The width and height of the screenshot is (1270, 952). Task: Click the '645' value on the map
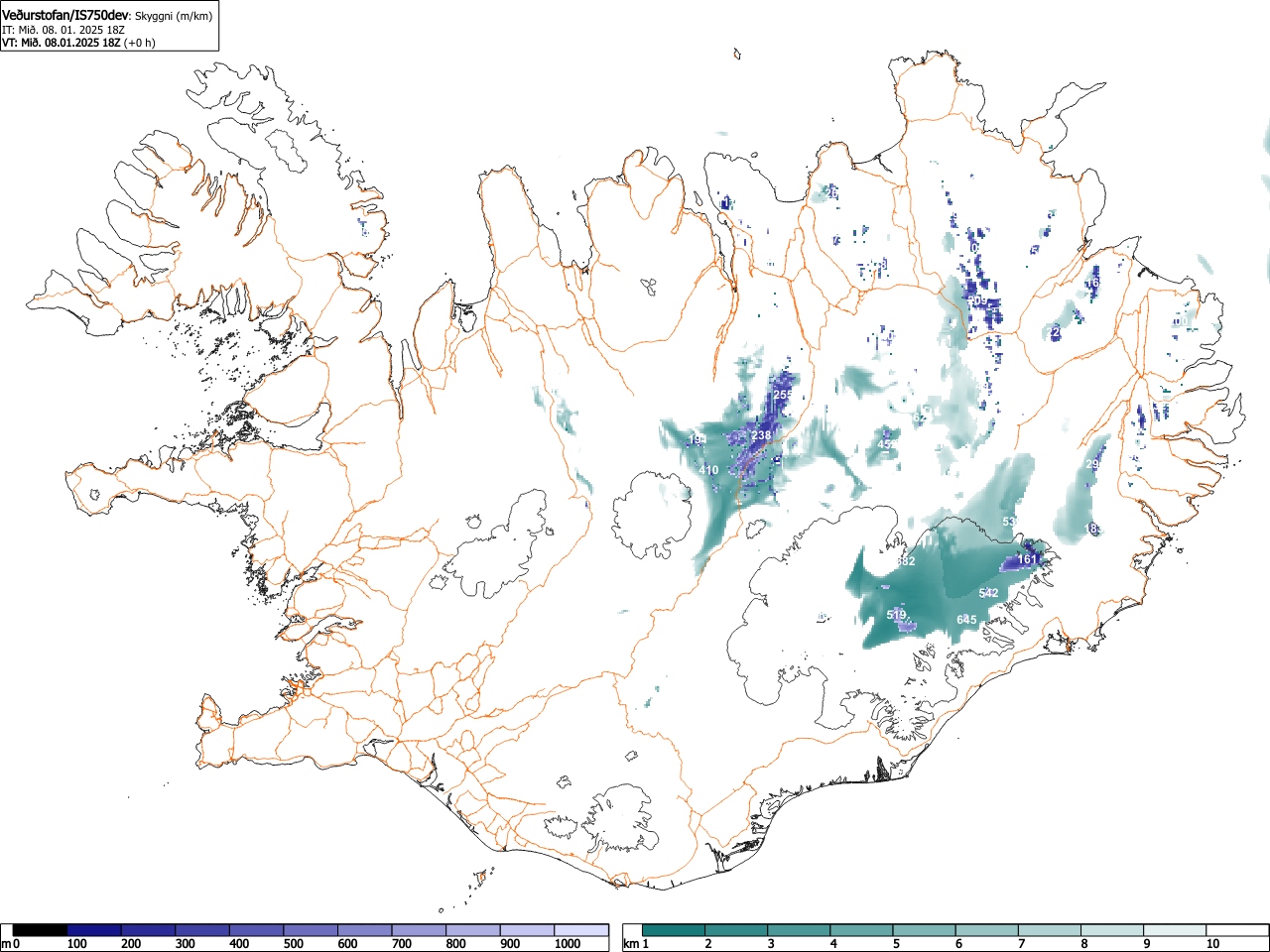(966, 620)
